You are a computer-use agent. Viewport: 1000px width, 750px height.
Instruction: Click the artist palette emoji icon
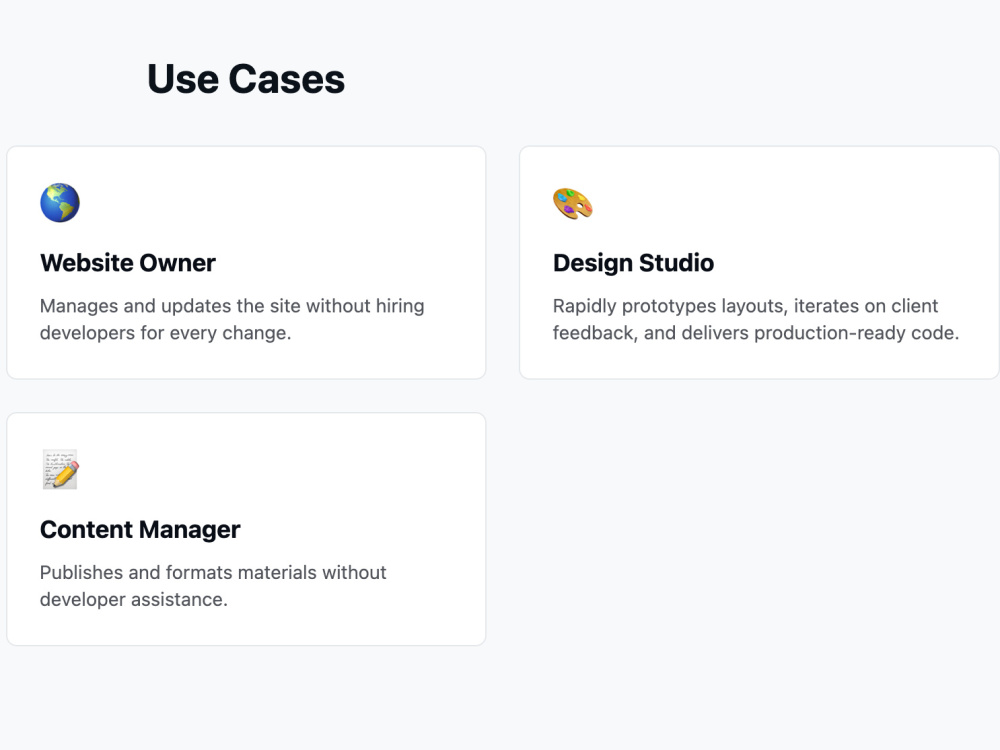(x=573, y=203)
